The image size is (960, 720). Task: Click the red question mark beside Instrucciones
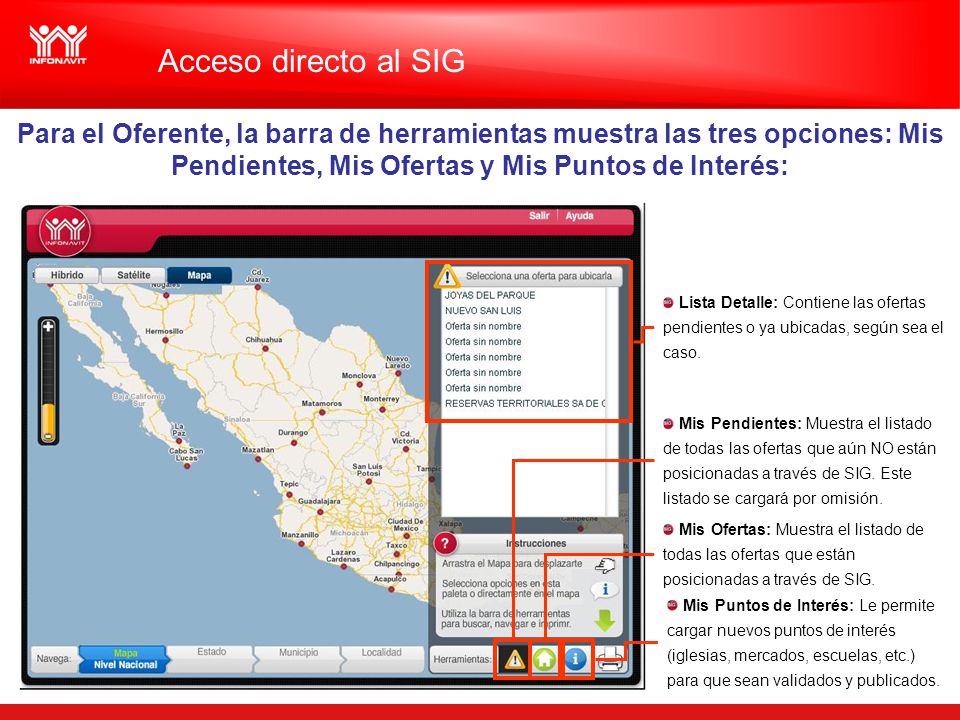(x=445, y=543)
